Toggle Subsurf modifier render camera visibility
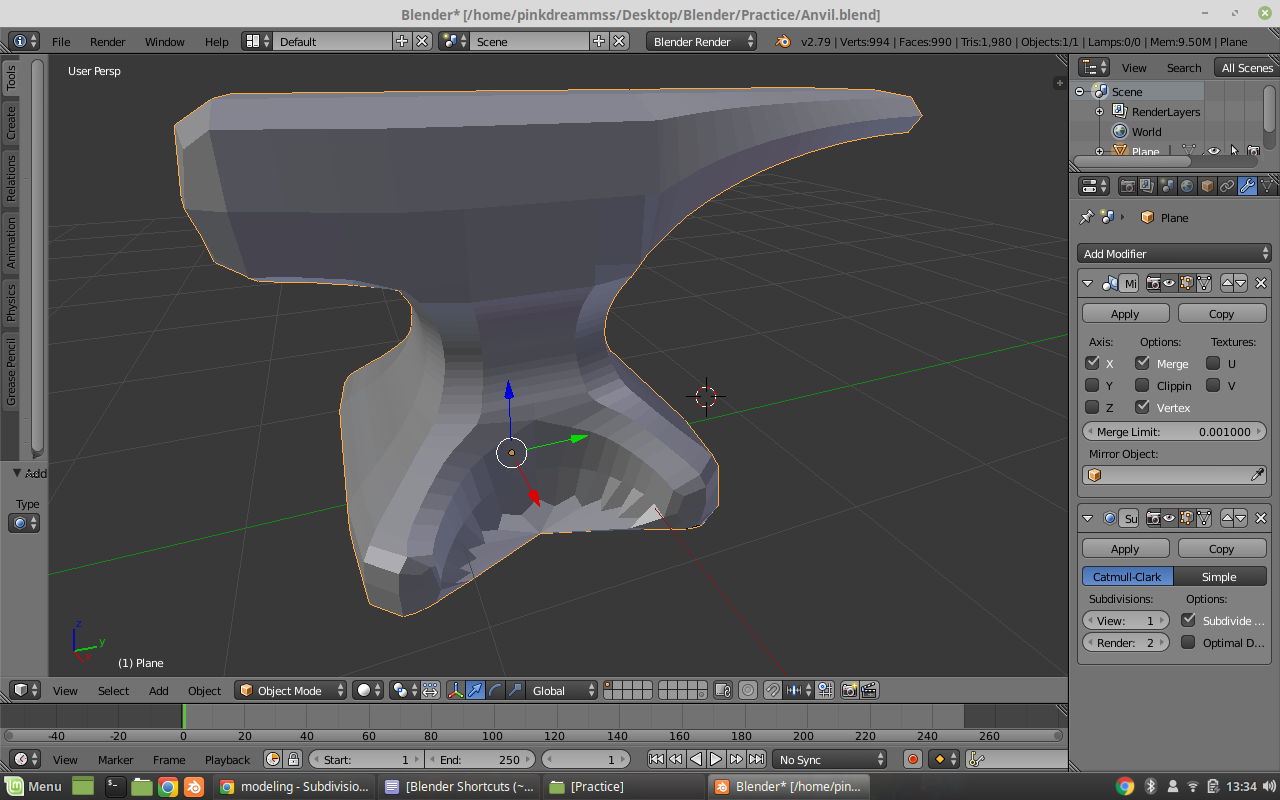 [x=1153, y=518]
